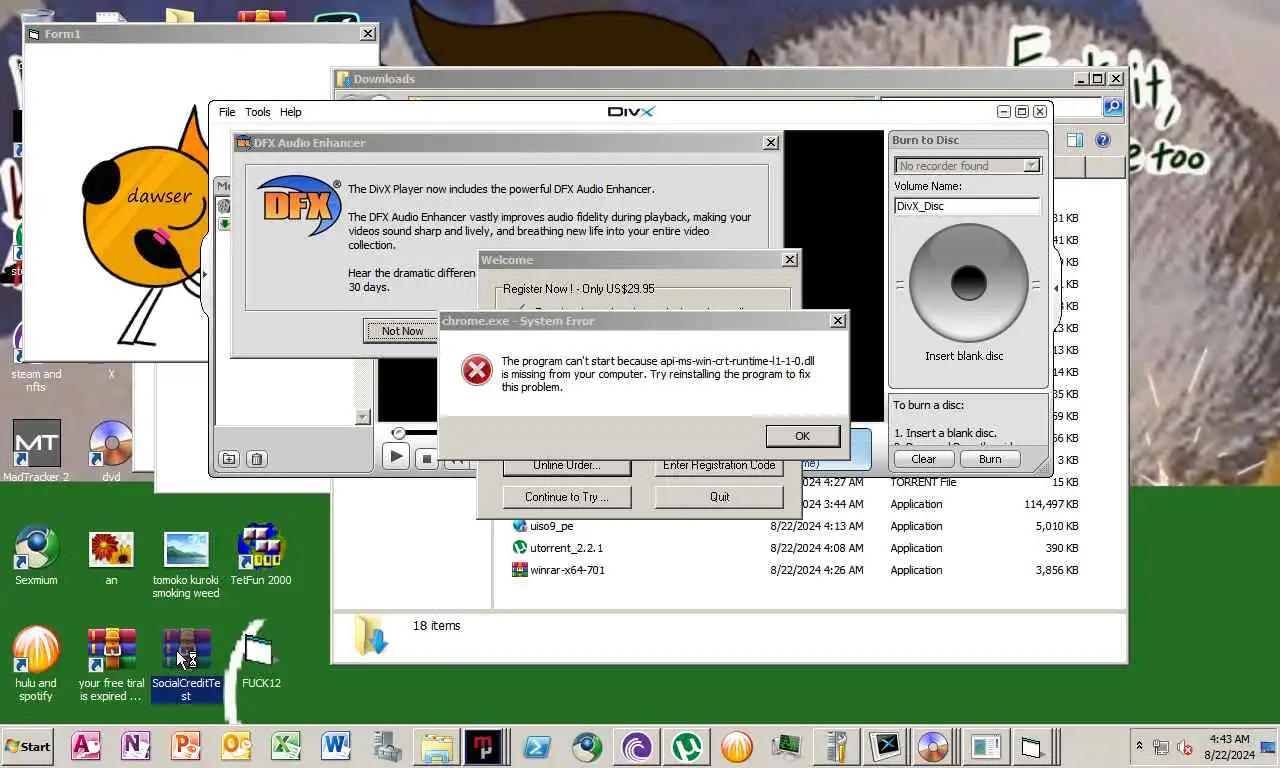Screen dimensions: 1280x768
Task: Click the DivX playlist trash icon
Action: pos(256,459)
